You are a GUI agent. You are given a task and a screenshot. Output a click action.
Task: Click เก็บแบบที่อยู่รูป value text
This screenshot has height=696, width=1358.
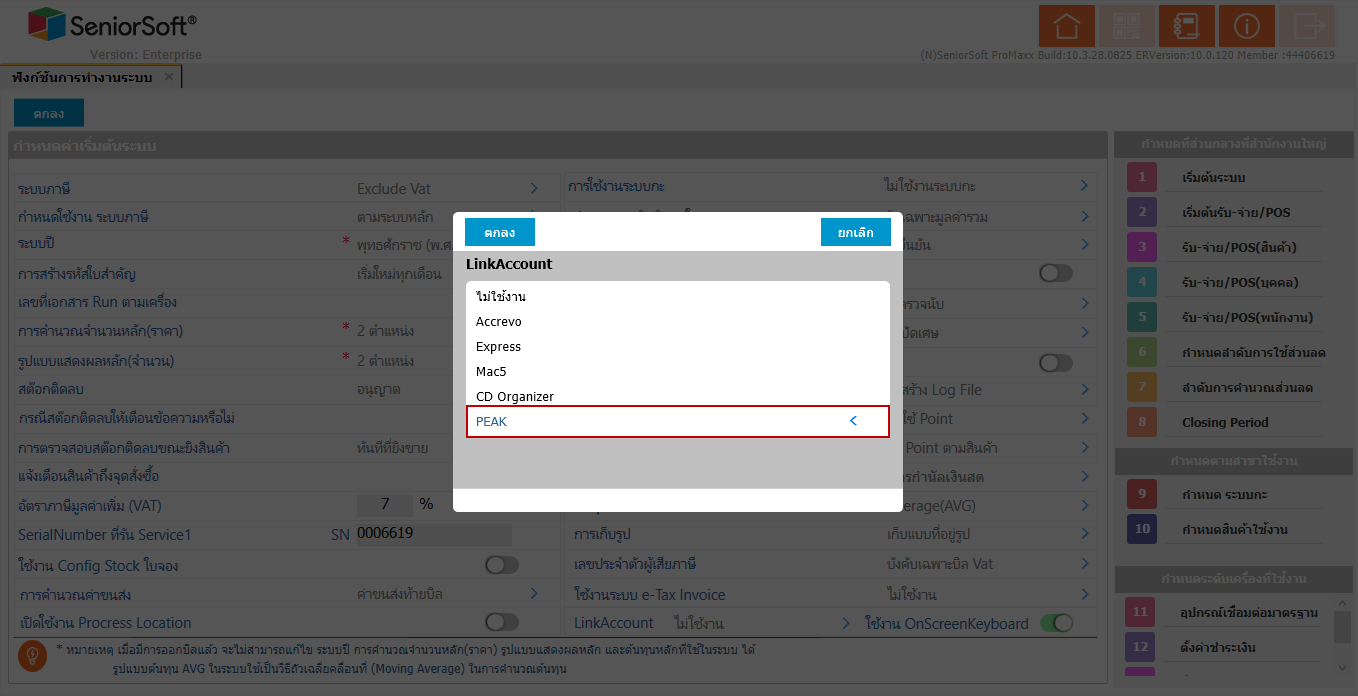930,534
